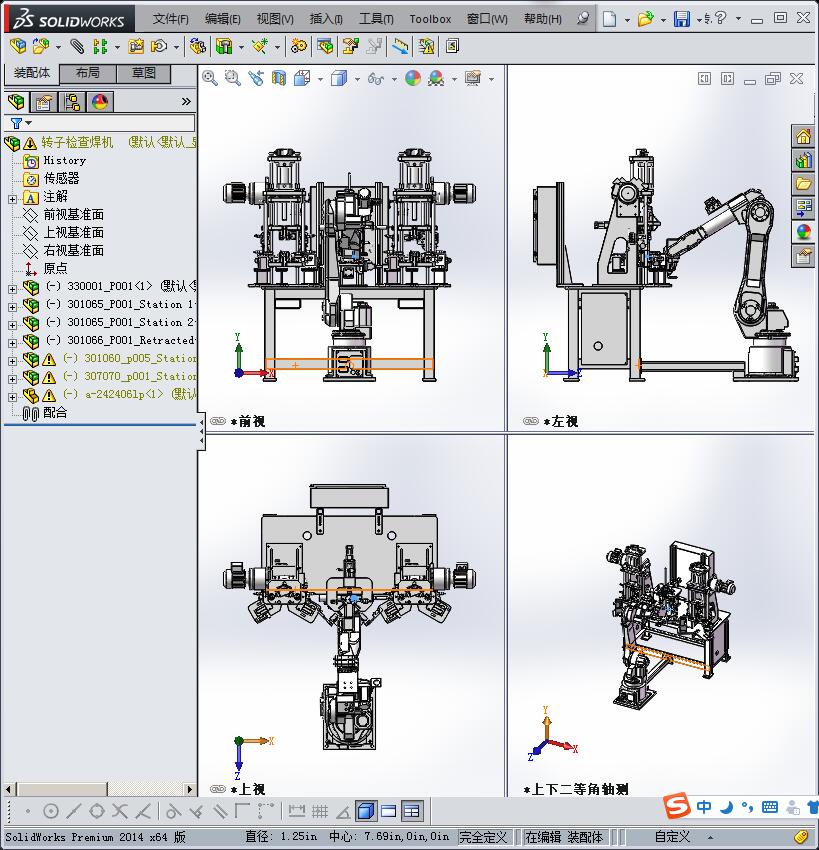Screen dimensions: 819x850
Task: Open the 插入 (Insert) menu
Action: 326,19
